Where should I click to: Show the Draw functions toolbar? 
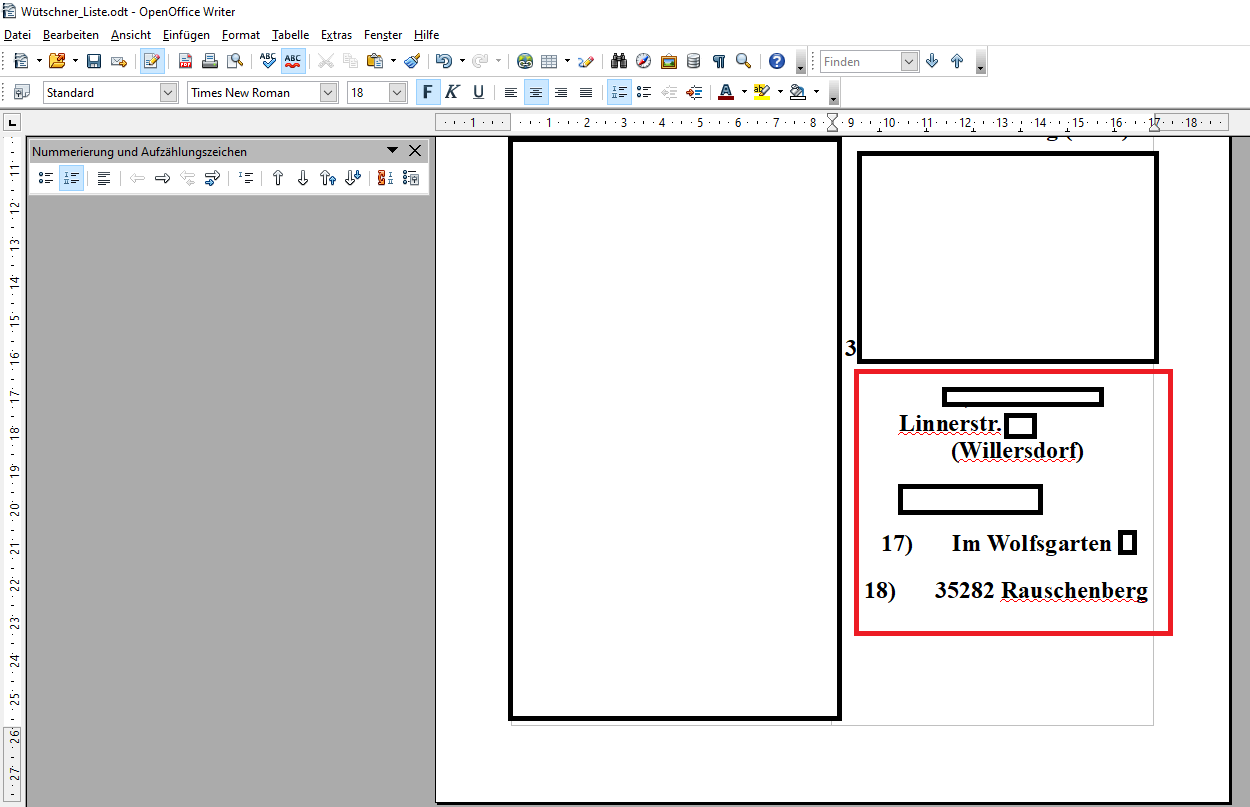click(586, 61)
